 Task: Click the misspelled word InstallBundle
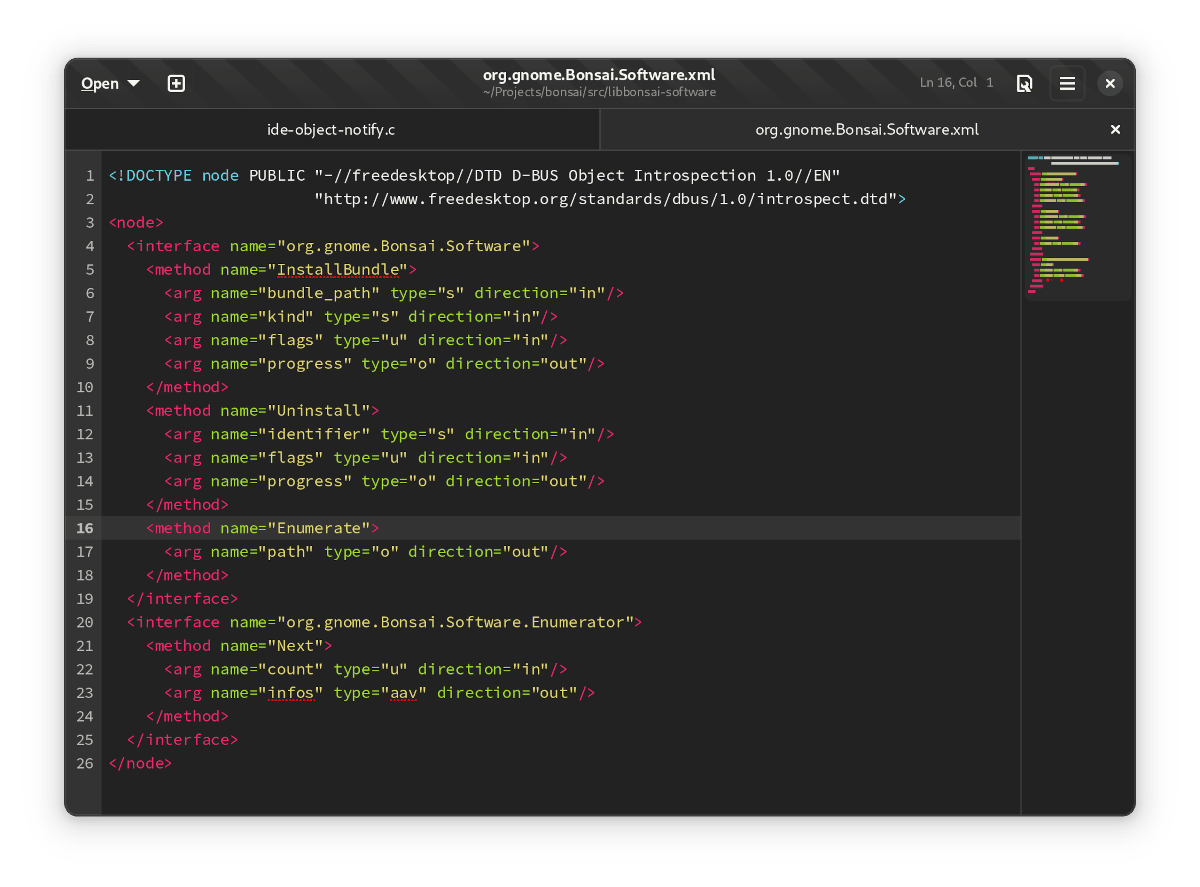pyautogui.click(x=341, y=270)
